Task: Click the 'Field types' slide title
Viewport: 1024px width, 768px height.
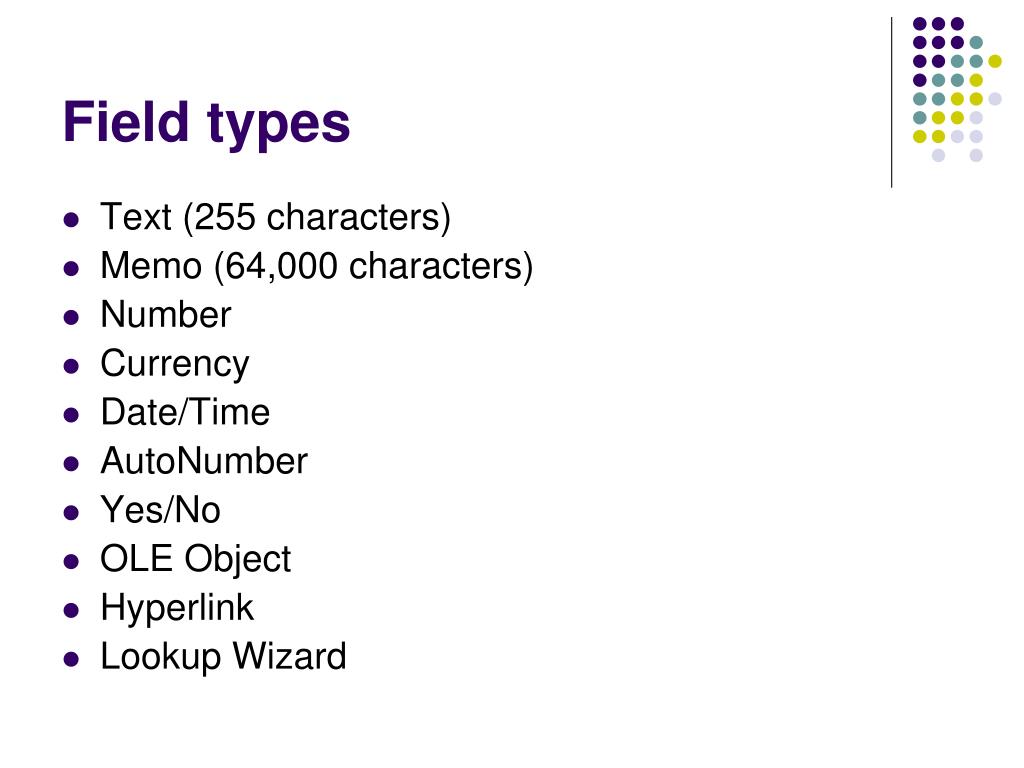Action: [x=206, y=122]
